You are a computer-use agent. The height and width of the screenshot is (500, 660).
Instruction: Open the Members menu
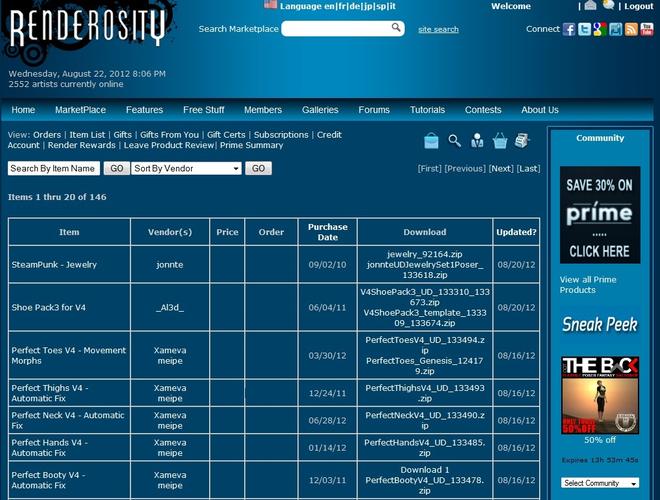(x=263, y=110)
